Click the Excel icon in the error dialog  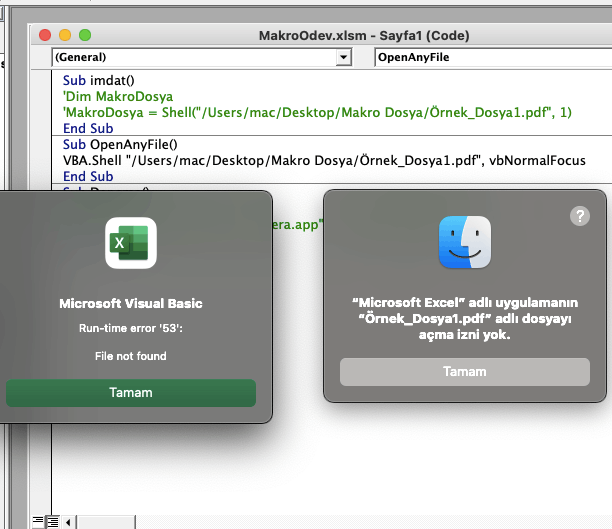(131, 243)
